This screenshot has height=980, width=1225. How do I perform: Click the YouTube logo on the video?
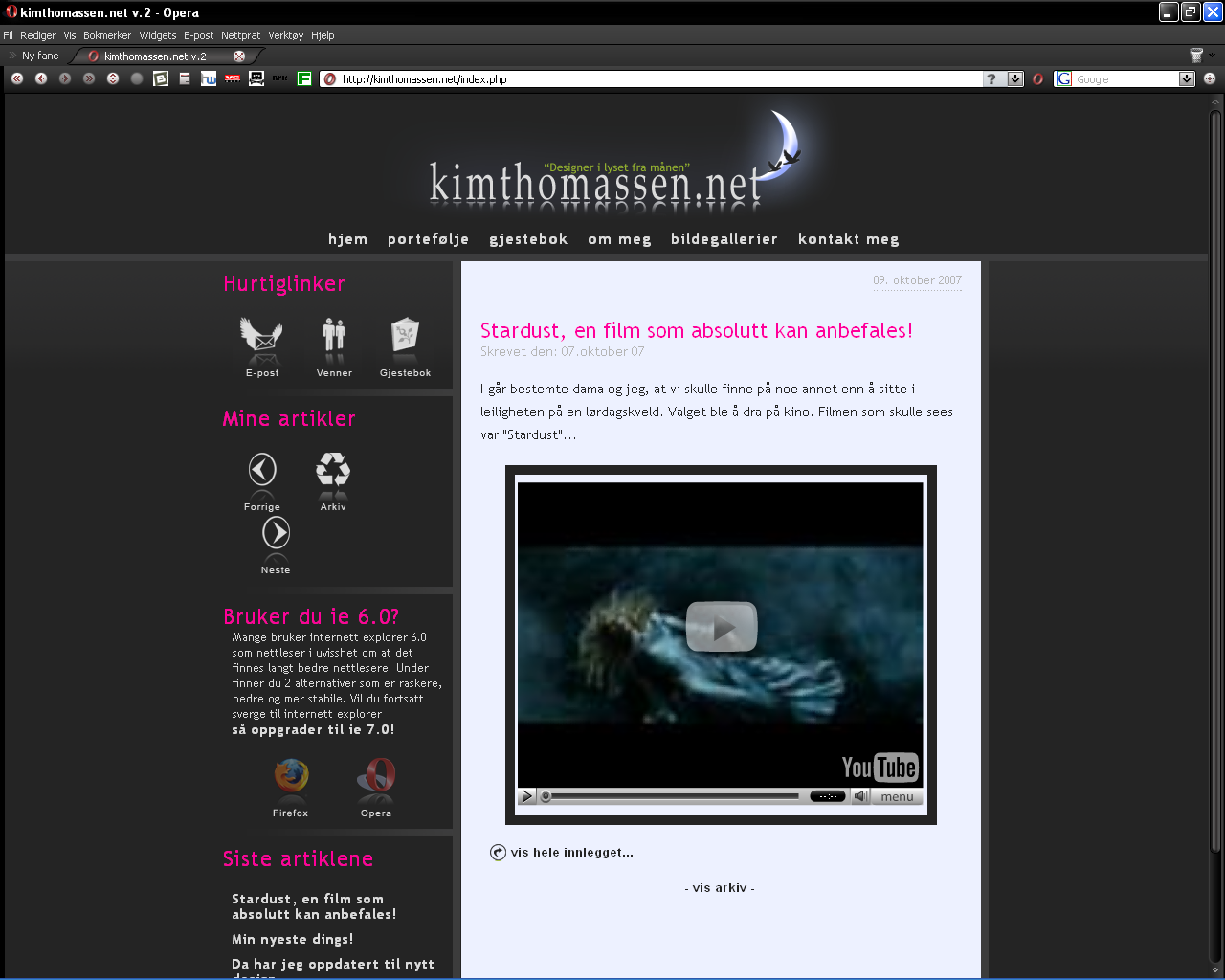coord(880,768)
